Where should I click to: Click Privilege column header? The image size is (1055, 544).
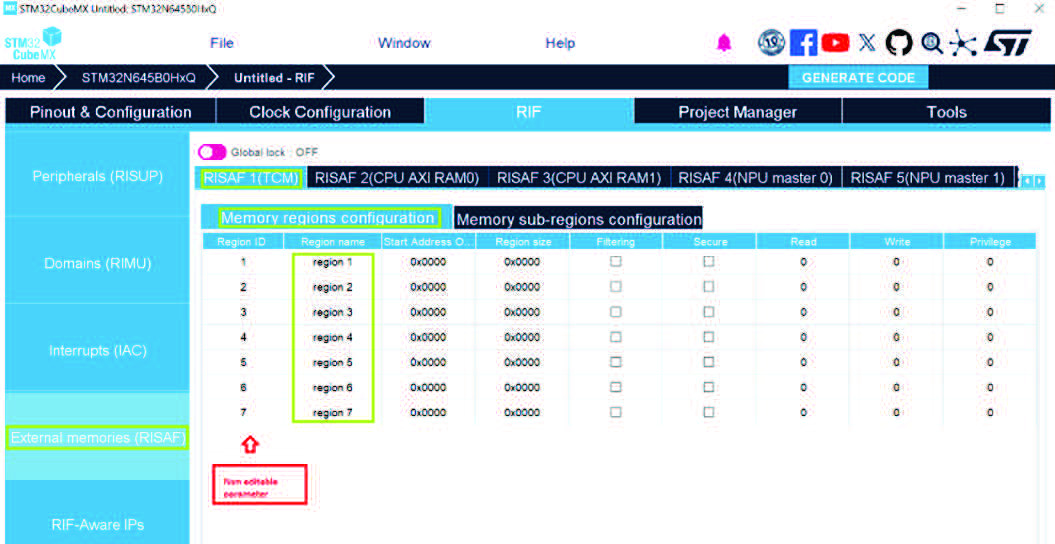[990, 241]
